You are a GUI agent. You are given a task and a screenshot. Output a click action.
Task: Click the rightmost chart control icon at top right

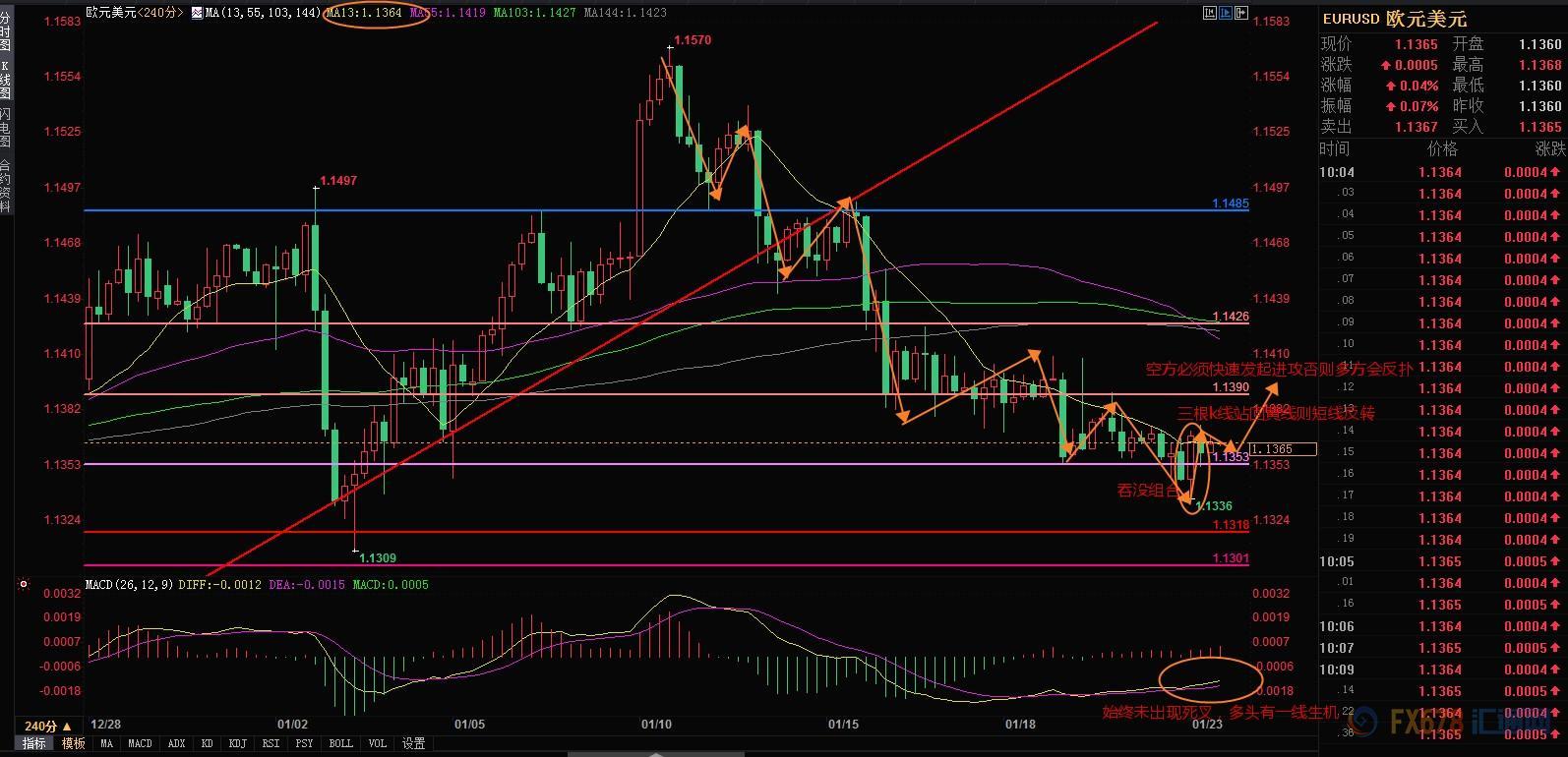point(1242,13)
